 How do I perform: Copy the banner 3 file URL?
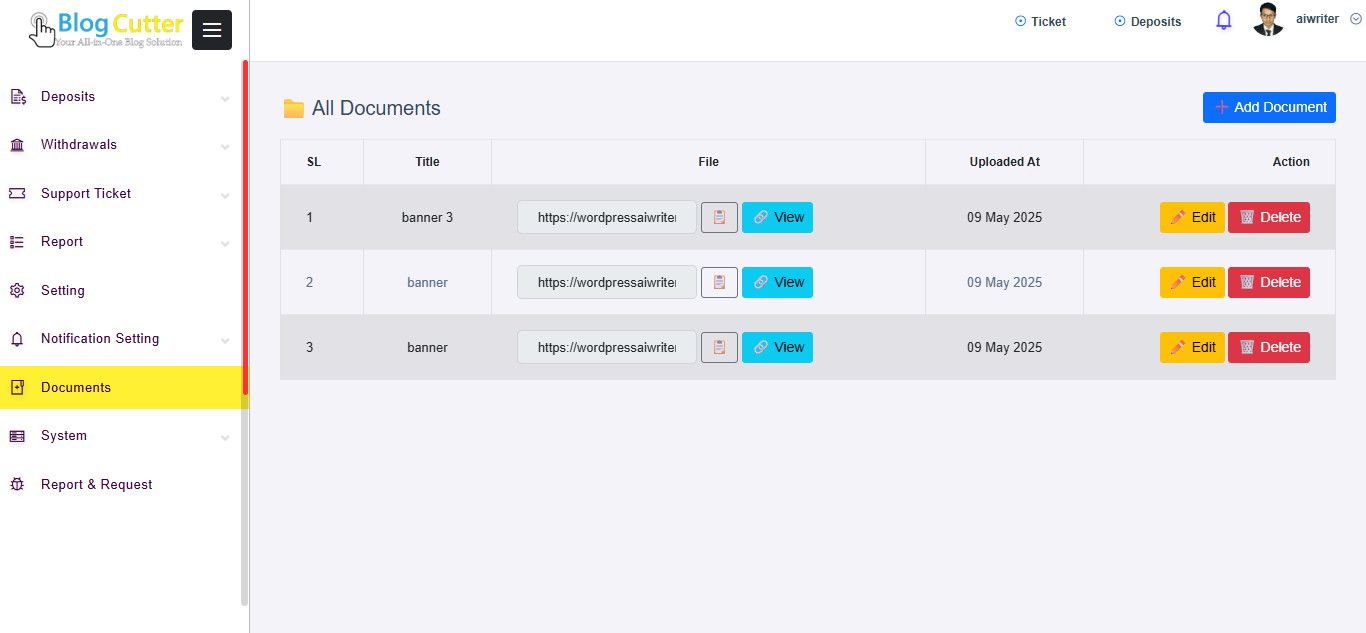pyautogui.click(x=719, y=217)
